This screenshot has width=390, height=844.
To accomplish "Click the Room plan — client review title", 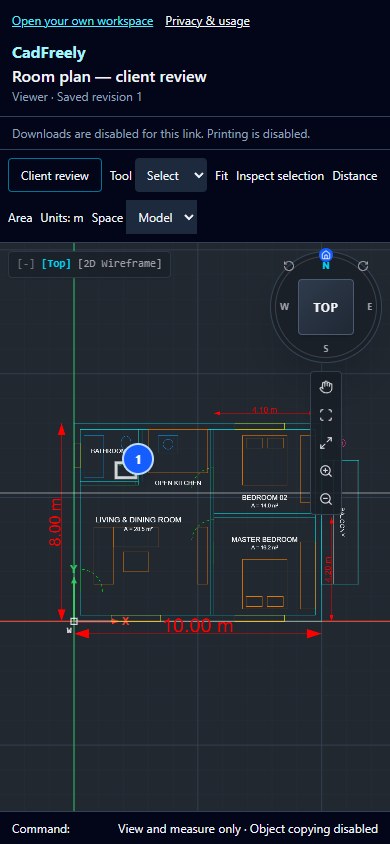I will [x=109, y=76].
